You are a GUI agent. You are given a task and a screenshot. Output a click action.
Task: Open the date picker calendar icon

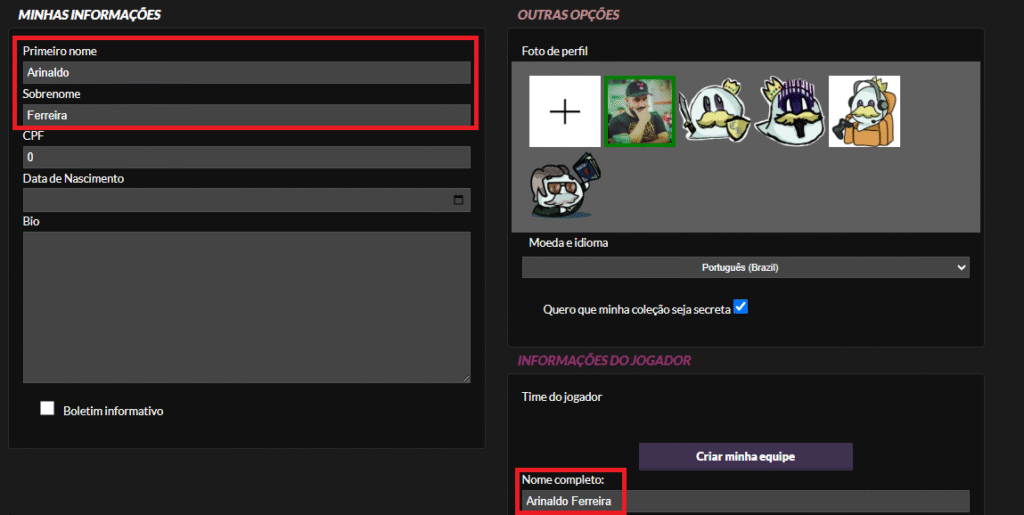(458, 200)
